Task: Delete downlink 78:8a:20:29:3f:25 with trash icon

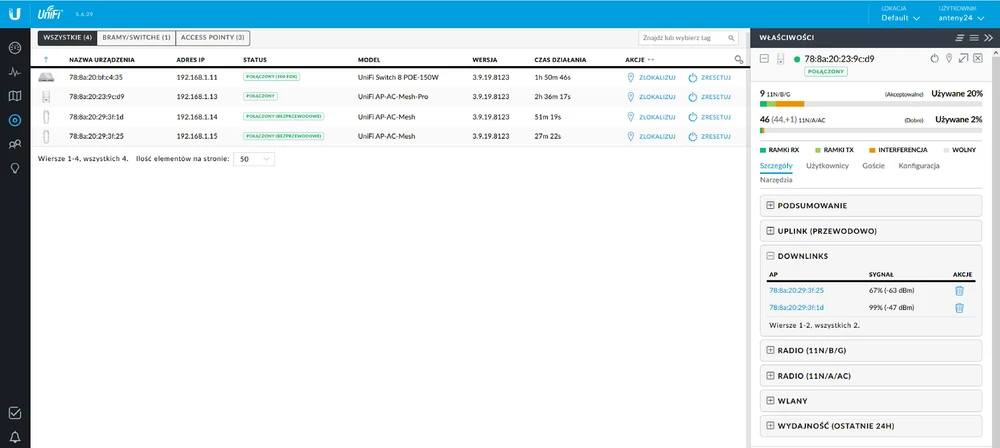Action: pos(959,290)
